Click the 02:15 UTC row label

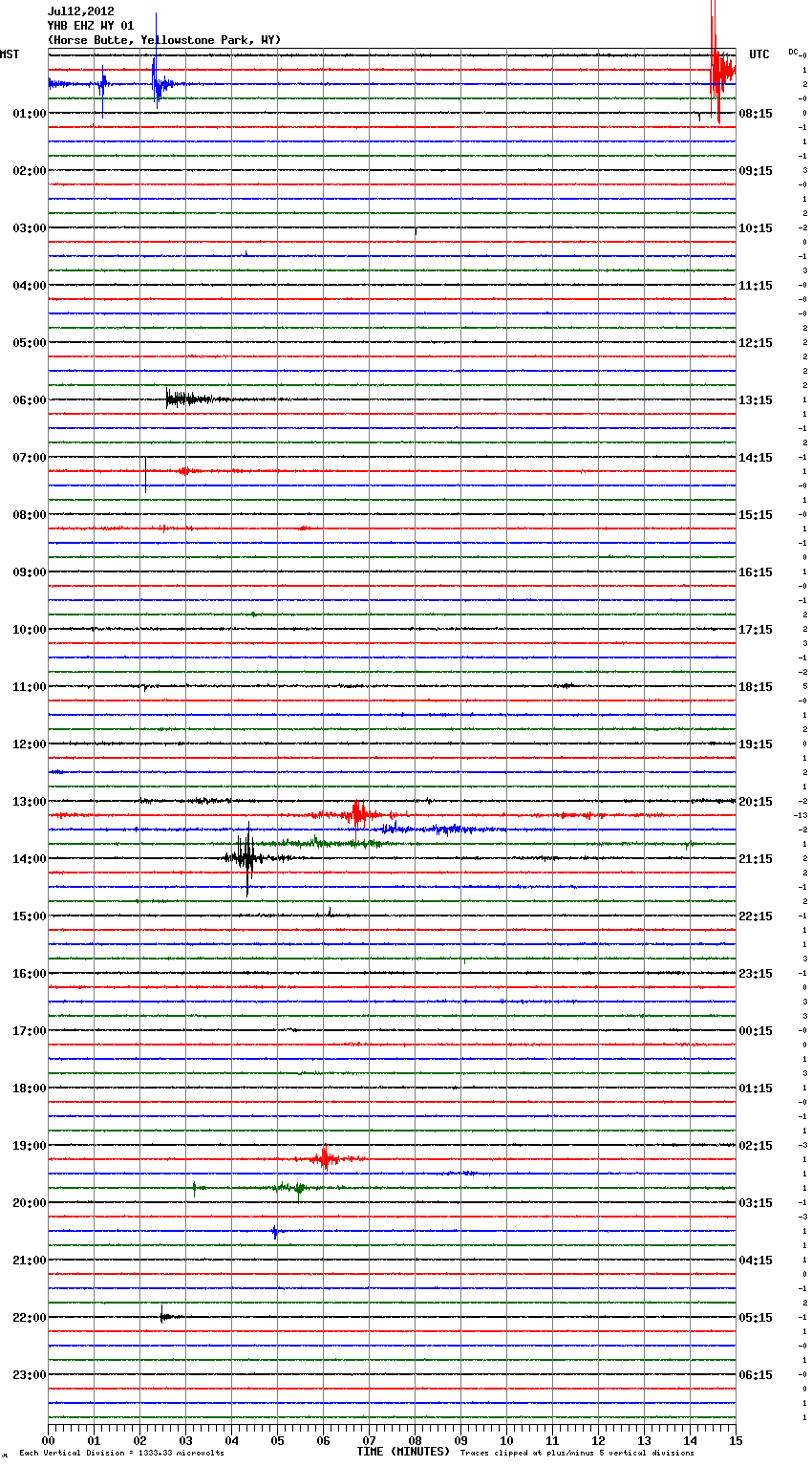pyautogui.click(x=756, y=1146)
